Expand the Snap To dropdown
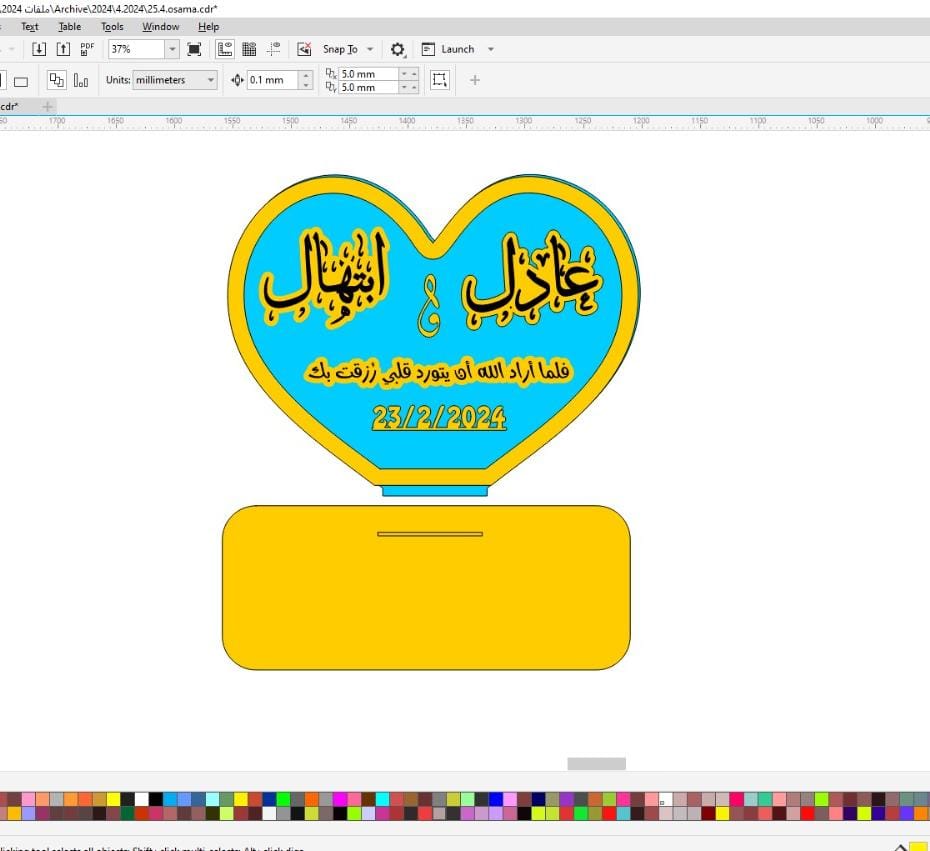930x851 pixels. coord(370,49)
